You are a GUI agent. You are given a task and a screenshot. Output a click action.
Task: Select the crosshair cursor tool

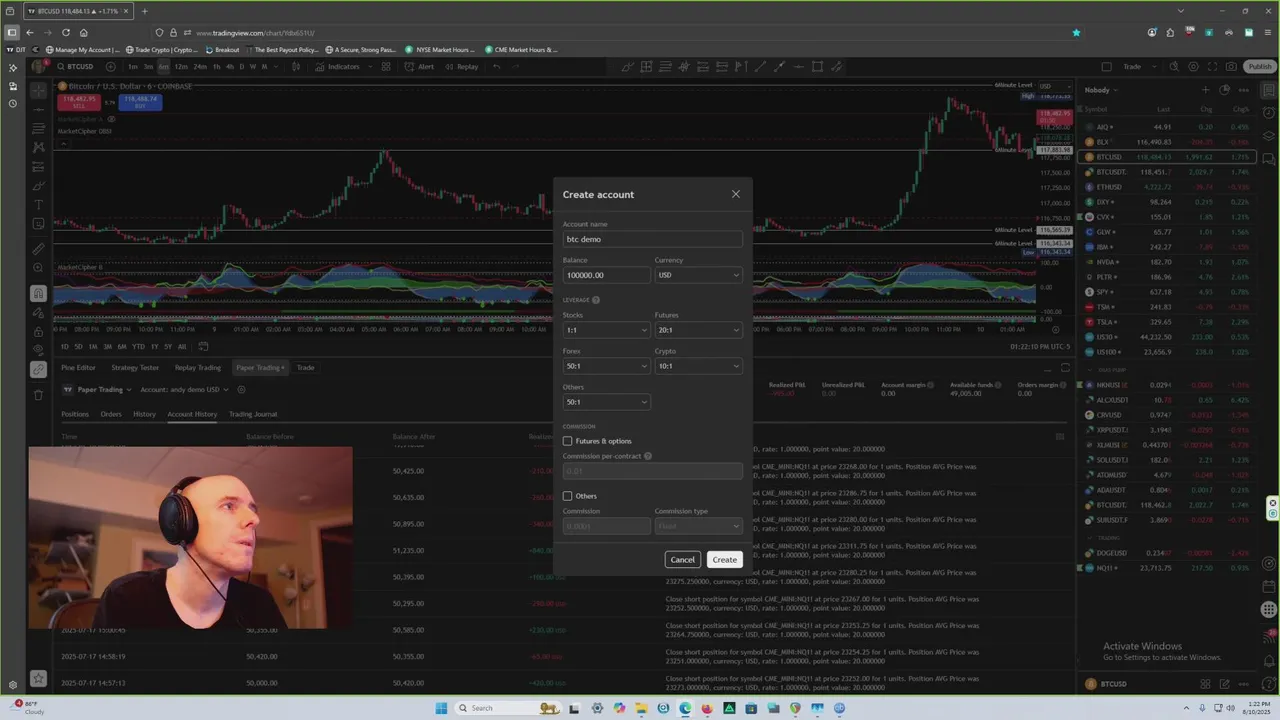pos(38,90)
